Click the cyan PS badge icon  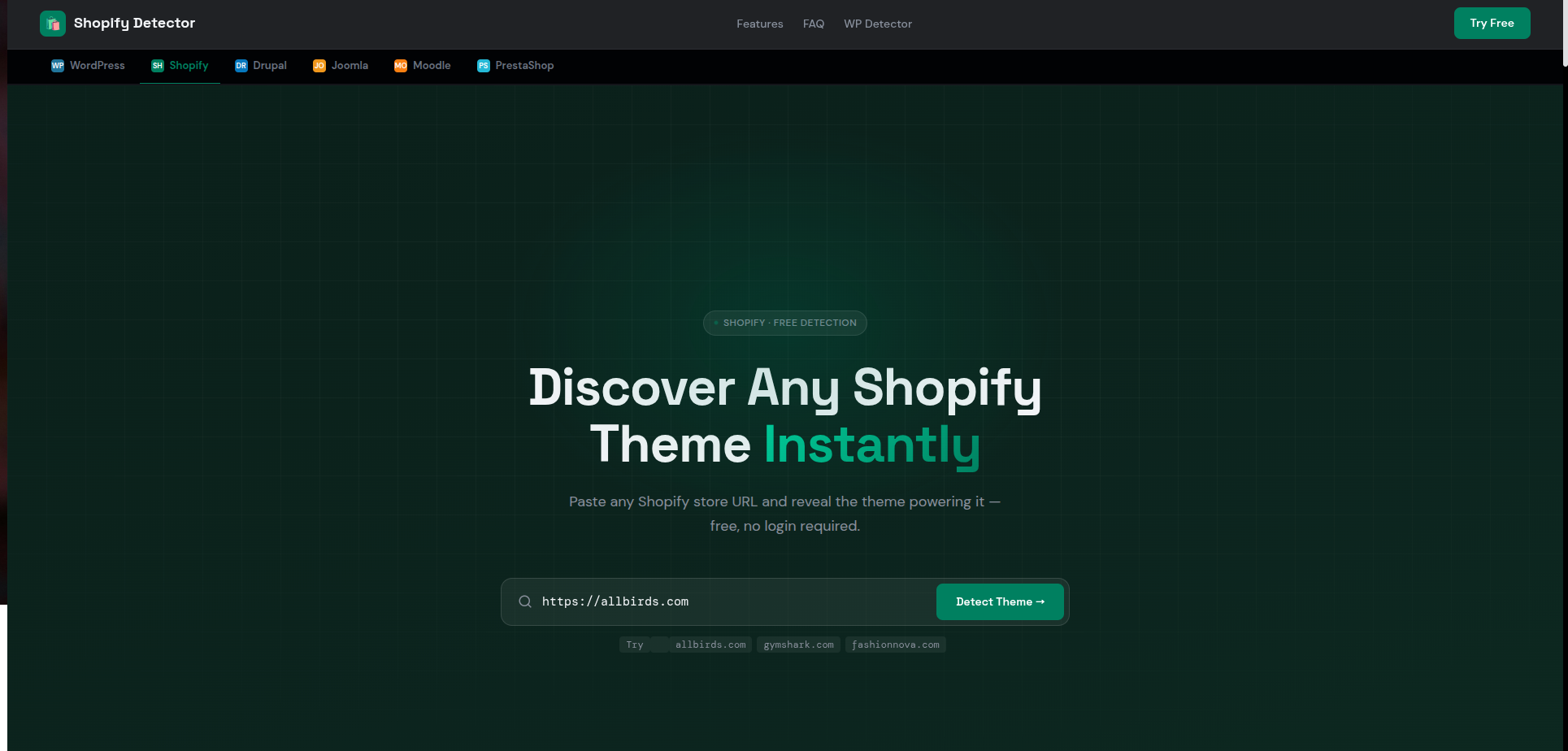[x=484, y=66]
